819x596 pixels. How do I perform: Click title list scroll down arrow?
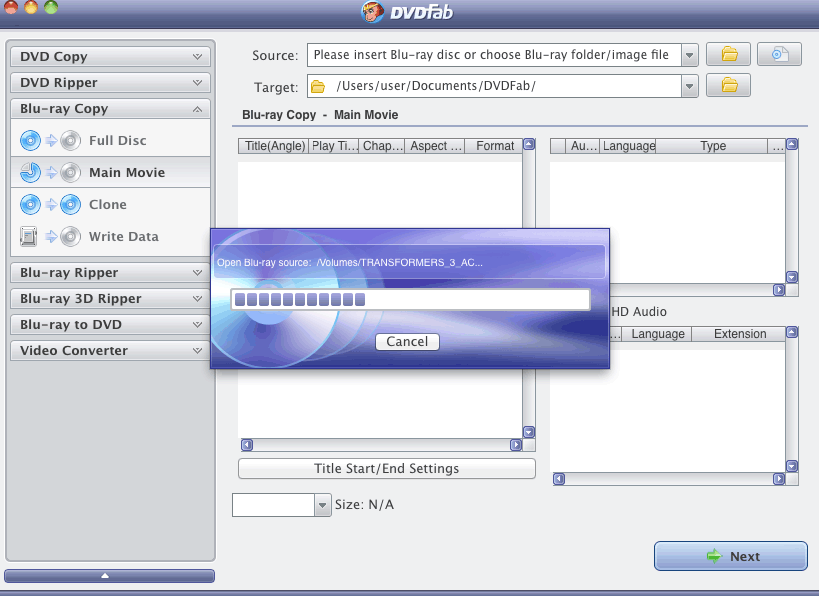tap(529, 432)
